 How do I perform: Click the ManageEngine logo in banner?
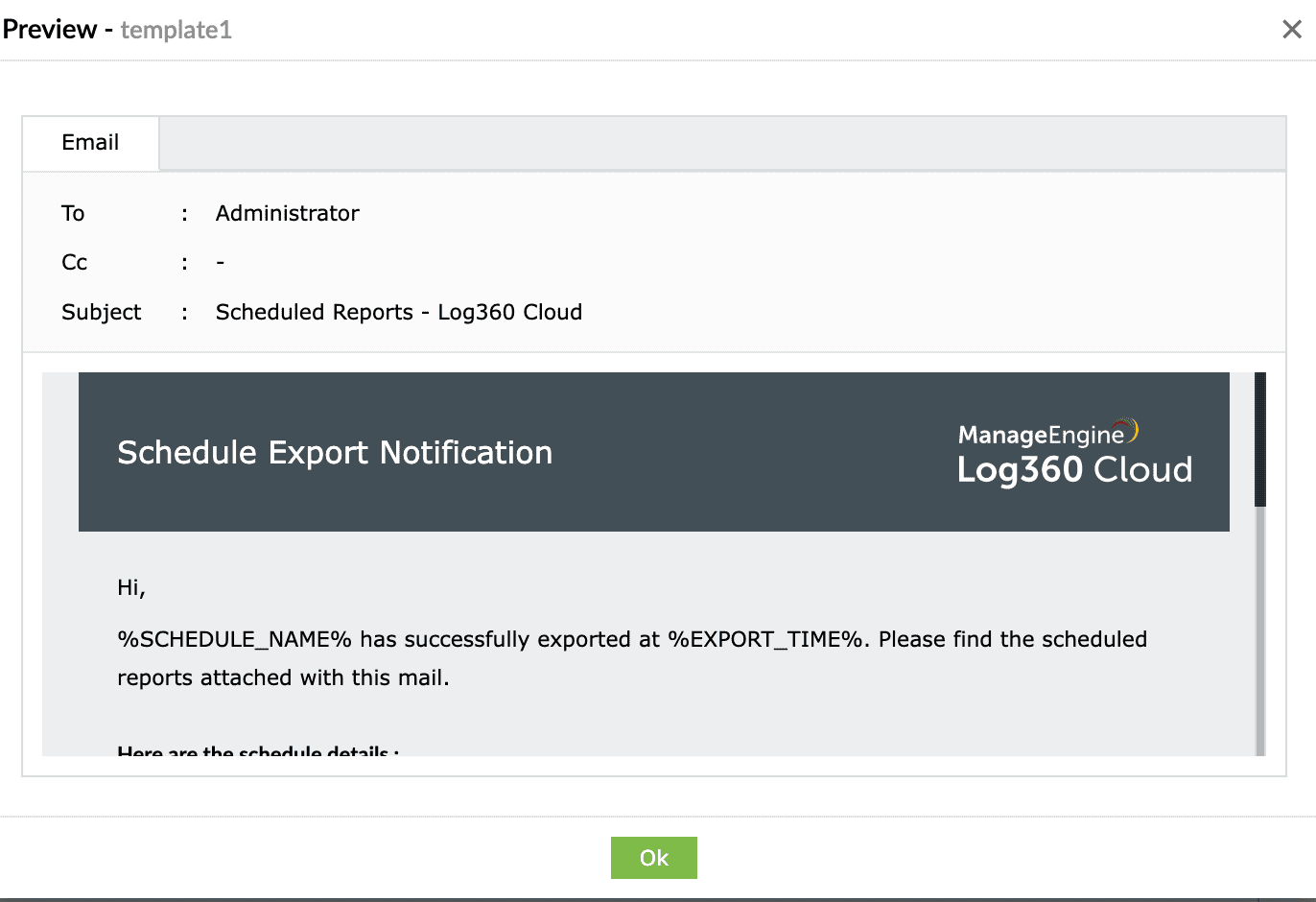point(1047,434)
